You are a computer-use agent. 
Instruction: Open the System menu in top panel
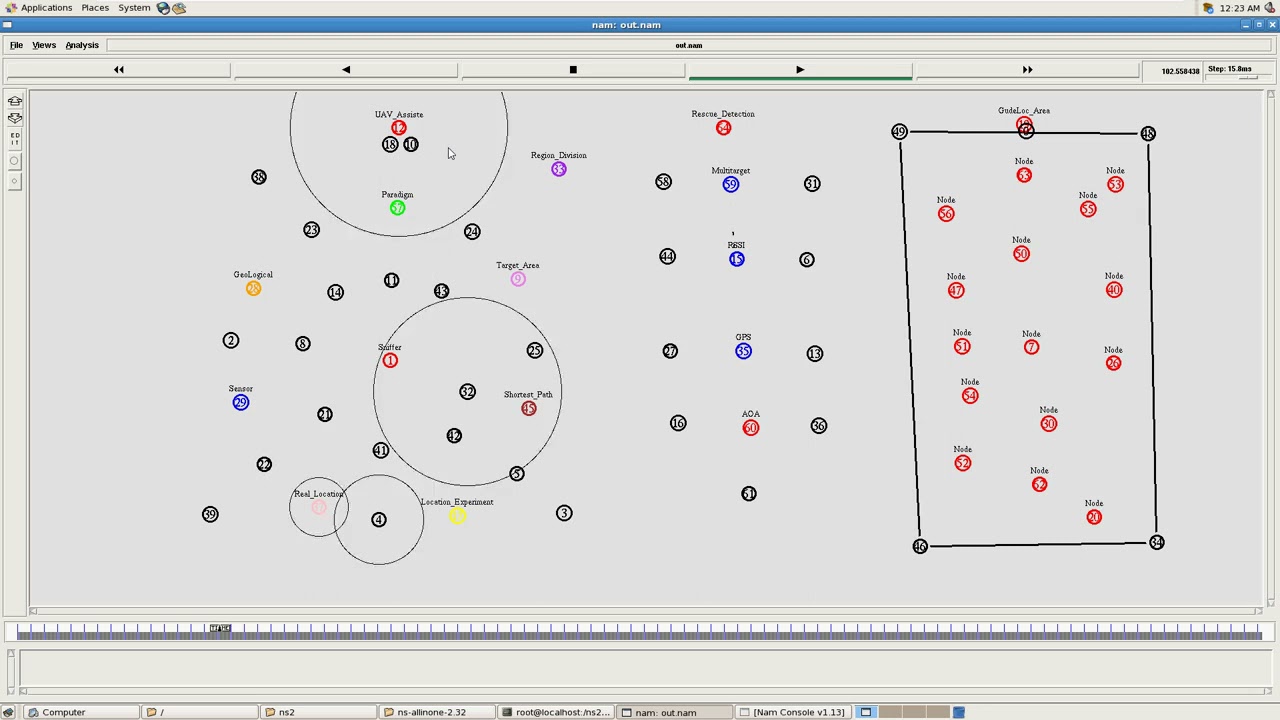tap(134, 8)
